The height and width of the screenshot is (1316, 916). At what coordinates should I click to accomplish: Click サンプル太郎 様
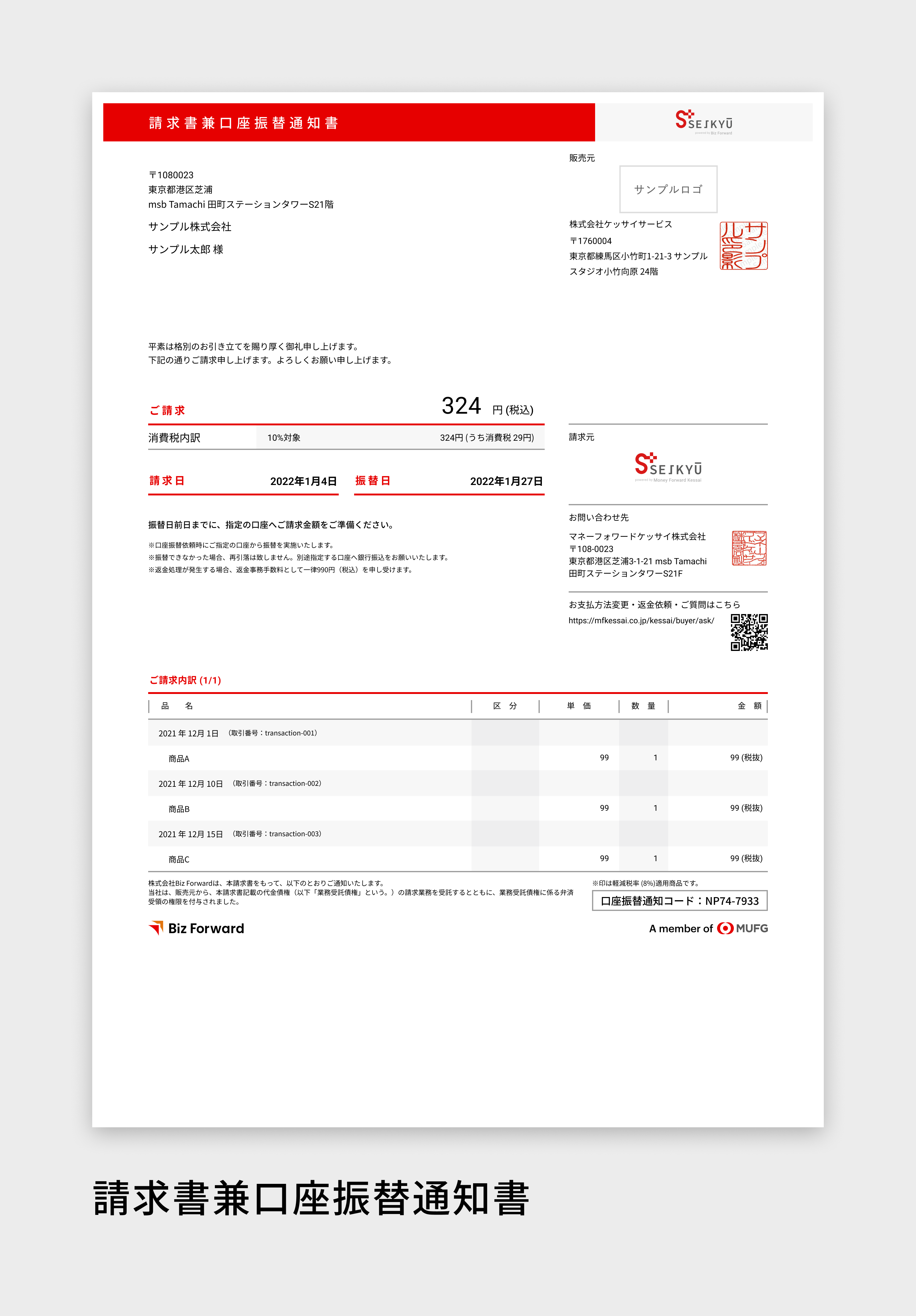click(186, 249)
